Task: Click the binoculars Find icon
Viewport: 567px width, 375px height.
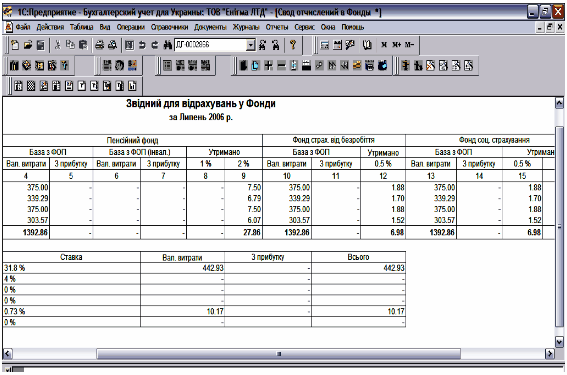Action: (x=167, y=45)
